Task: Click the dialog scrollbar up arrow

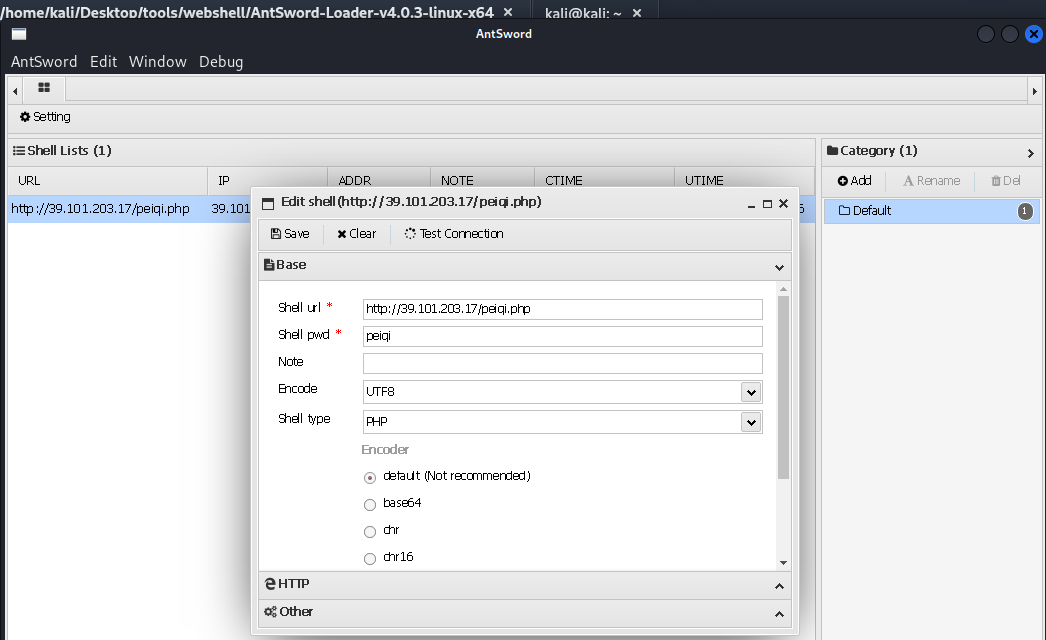Action: pyautogui.click(x=783, y=289)
